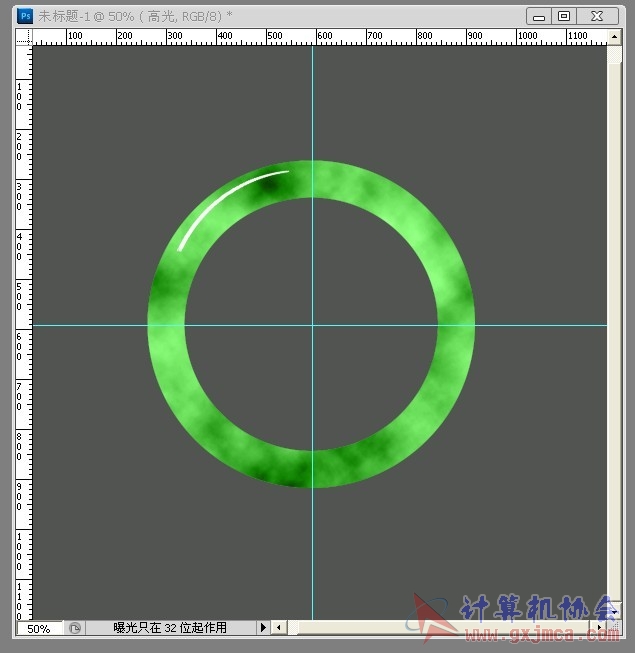
Task: Click the ruler origin corner box
Action: point(24,37)
